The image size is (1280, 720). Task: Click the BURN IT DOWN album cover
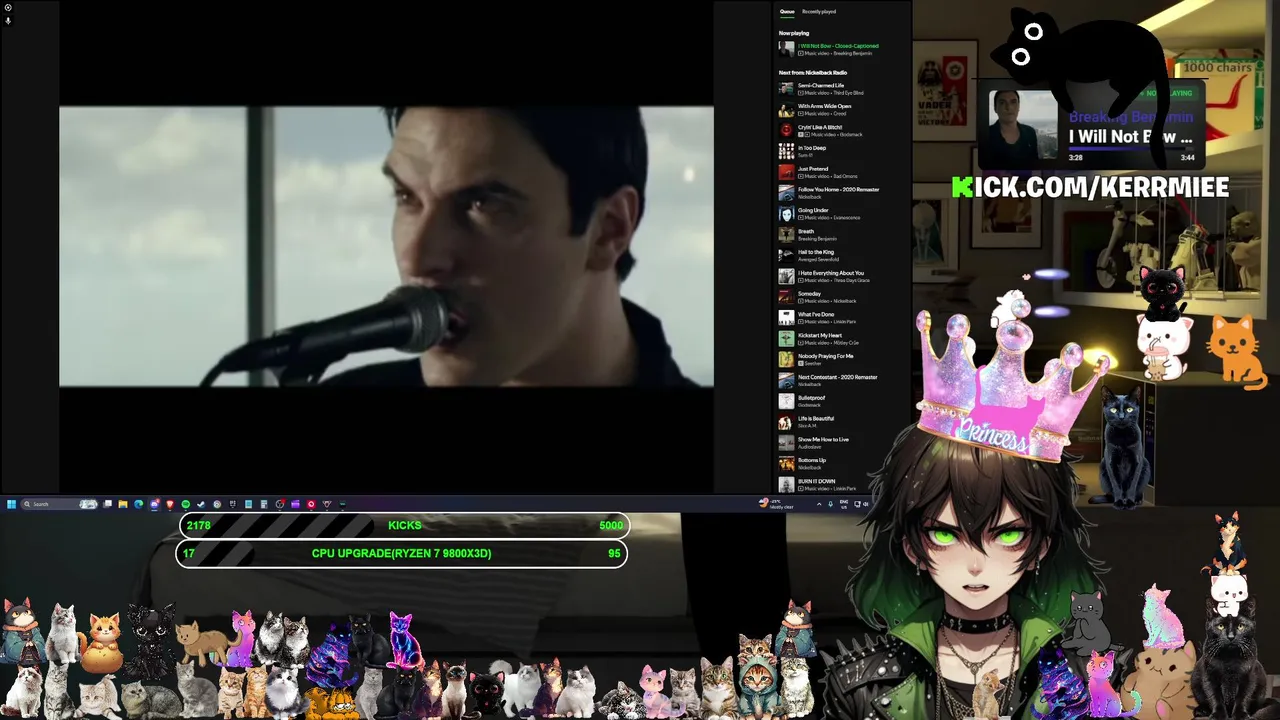pyautogui.click(x=787, y=484)
